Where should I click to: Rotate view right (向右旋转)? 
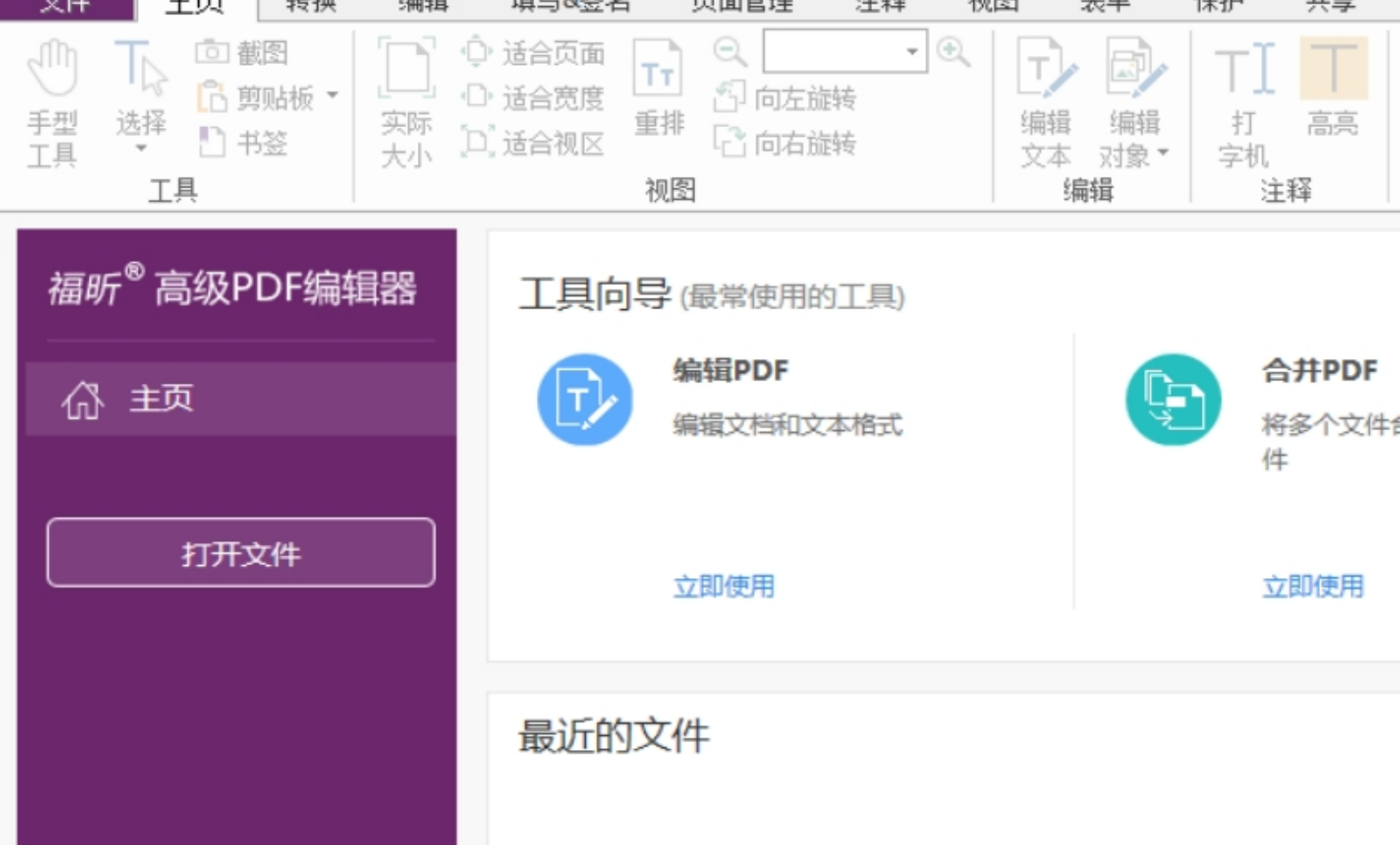pyautogui.click(x=785, y=142)
